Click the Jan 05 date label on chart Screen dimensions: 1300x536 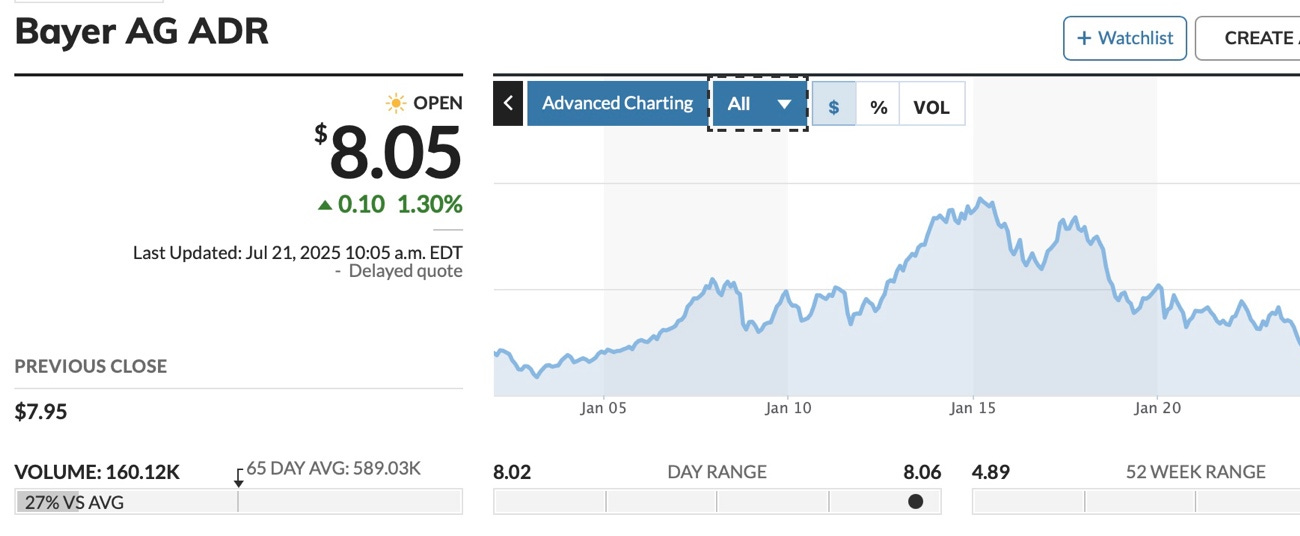[604, 408]
